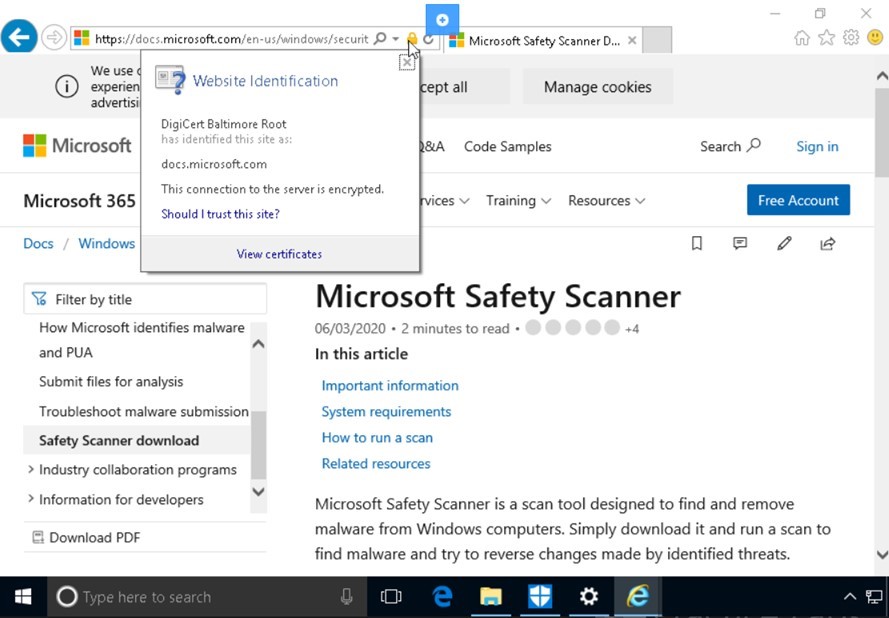
Task: Click the Home icon in IE toolbar
Action: [802, 38]
